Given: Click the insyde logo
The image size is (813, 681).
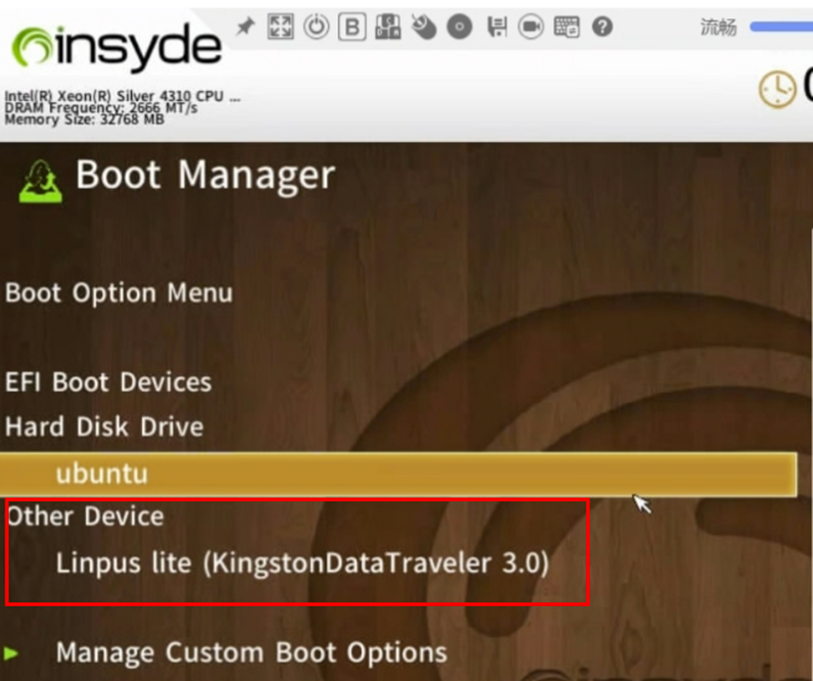Looking at the screenshot, I should pyautogui.click(x=117, y=48).
